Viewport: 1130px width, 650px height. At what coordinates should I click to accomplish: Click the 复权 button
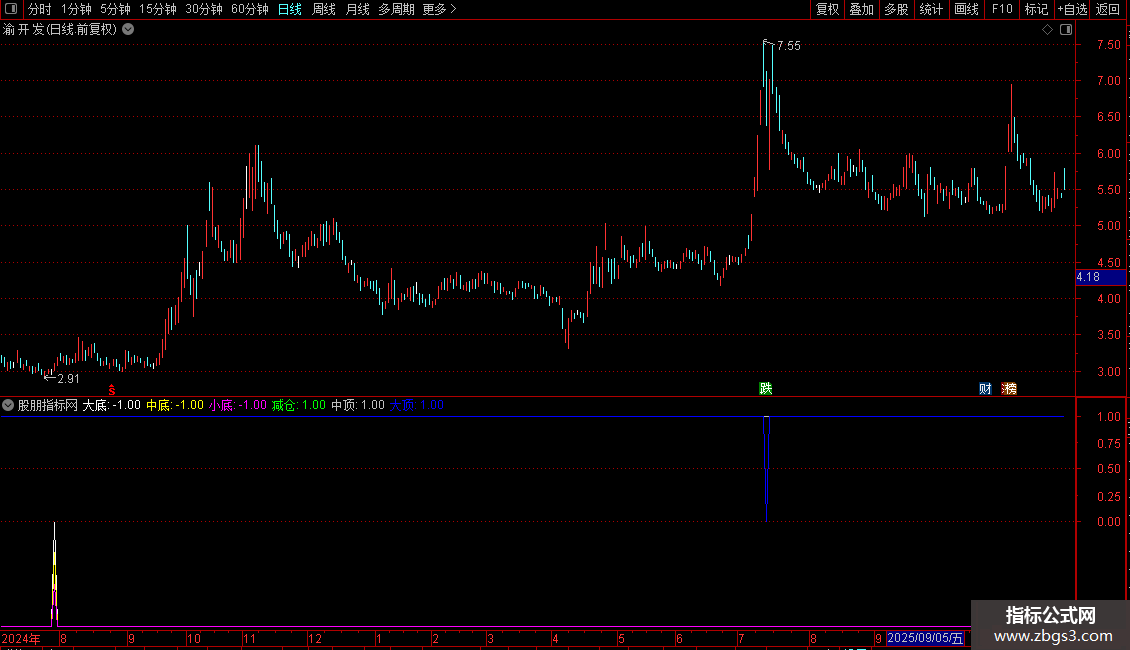(827, 9)
